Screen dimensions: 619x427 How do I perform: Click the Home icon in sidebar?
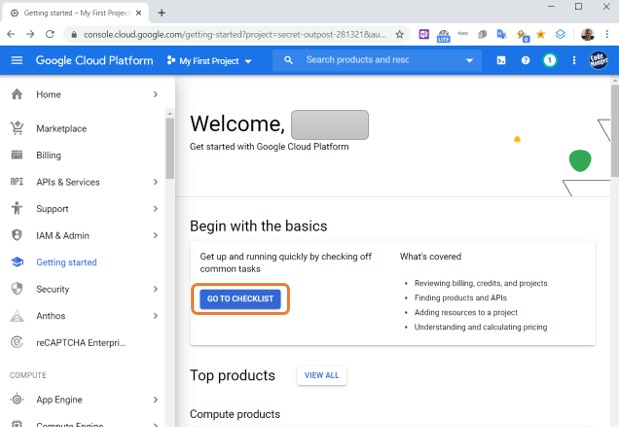pyautogui.click(x=17, y=94)
